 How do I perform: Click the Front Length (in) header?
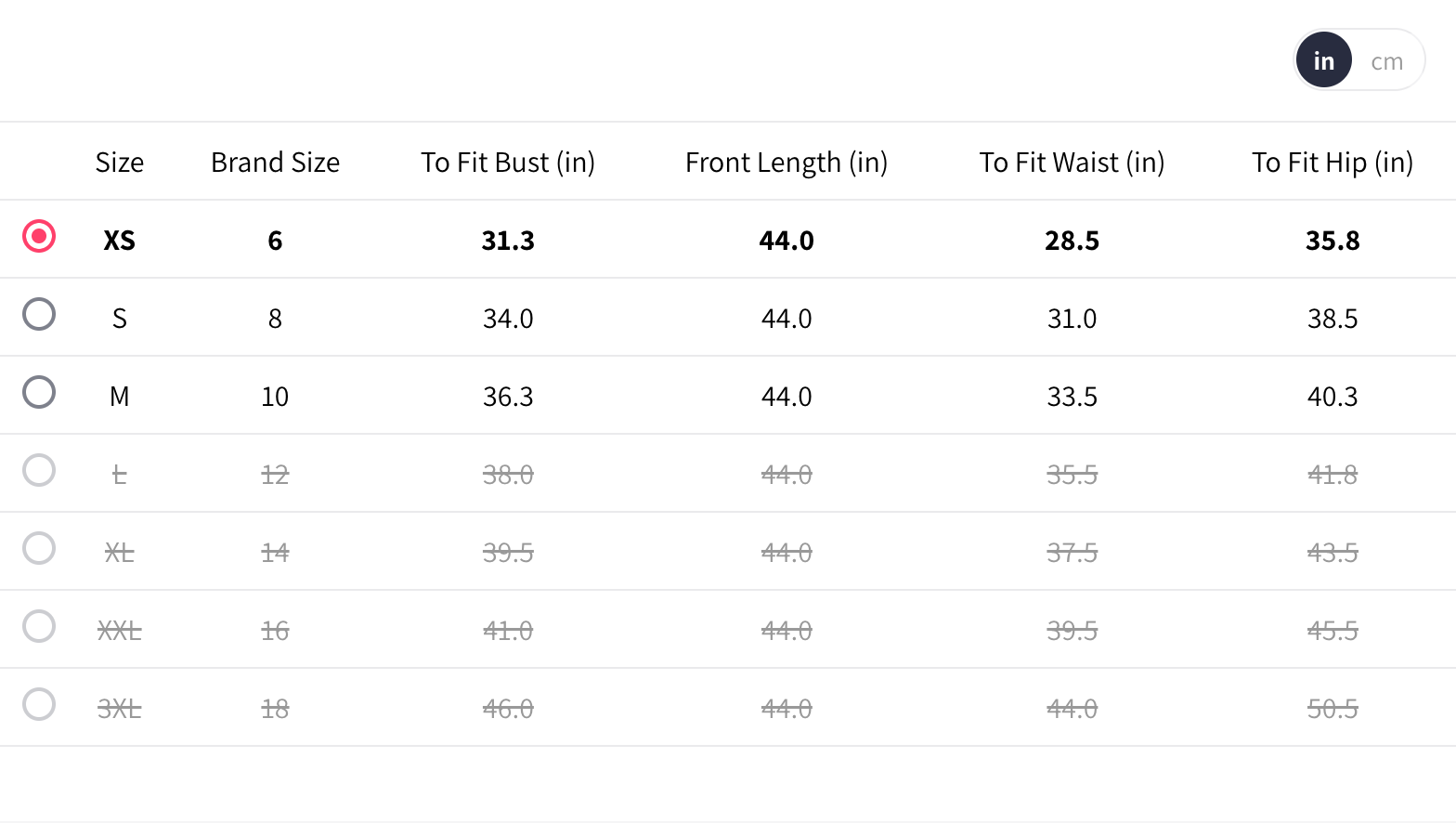tap(786, 163)
